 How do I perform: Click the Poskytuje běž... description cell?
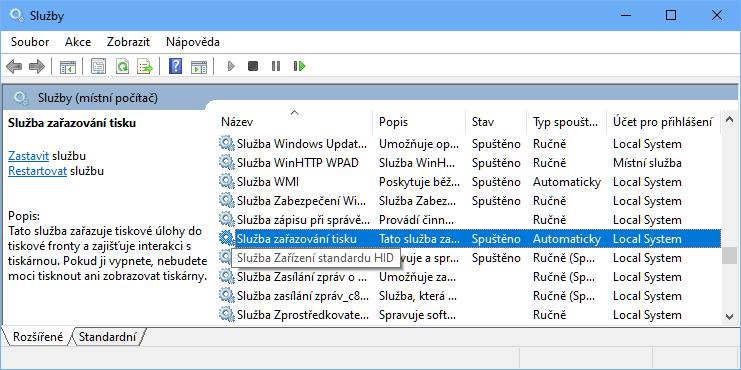(418, 182)
